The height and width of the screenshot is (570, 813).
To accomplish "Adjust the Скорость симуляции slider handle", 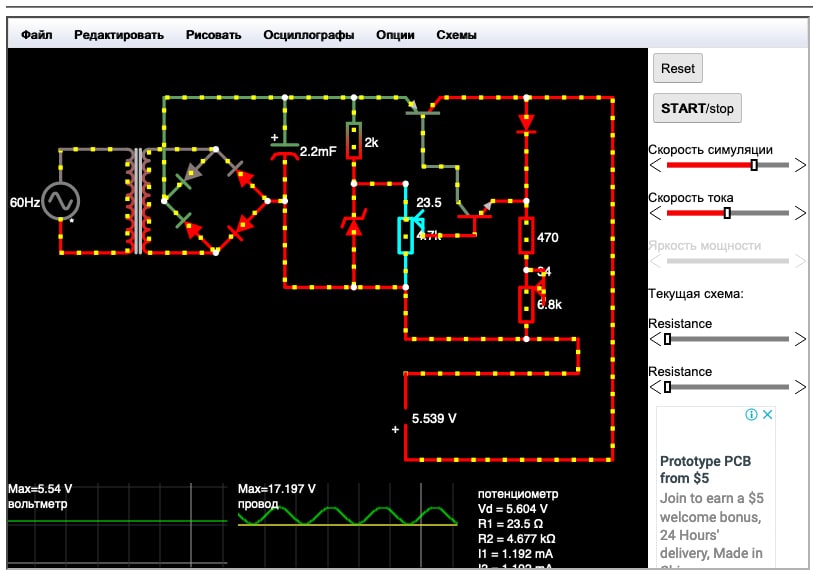I will [754, 165].
